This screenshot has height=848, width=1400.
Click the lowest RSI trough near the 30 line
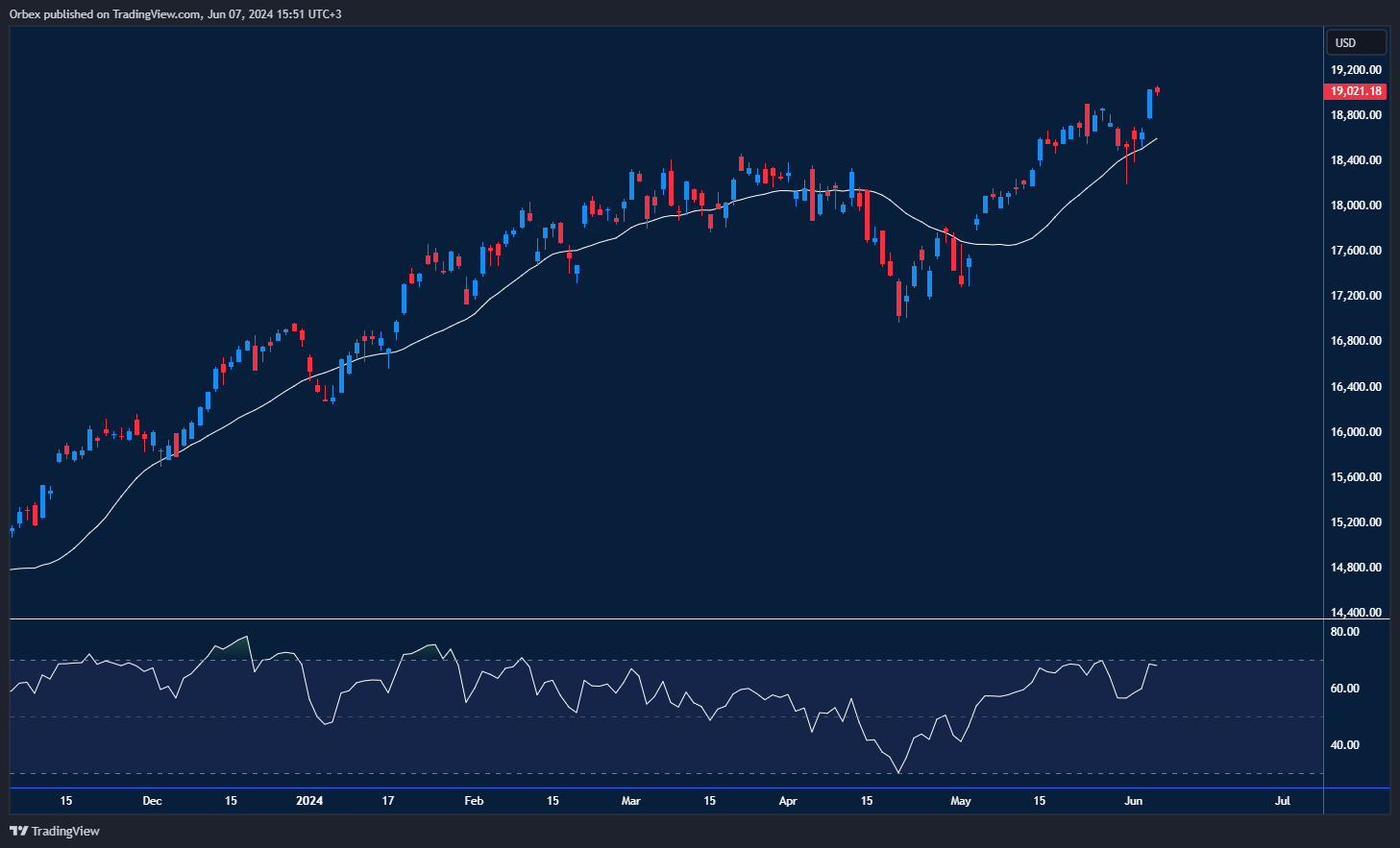coord(898,771)
